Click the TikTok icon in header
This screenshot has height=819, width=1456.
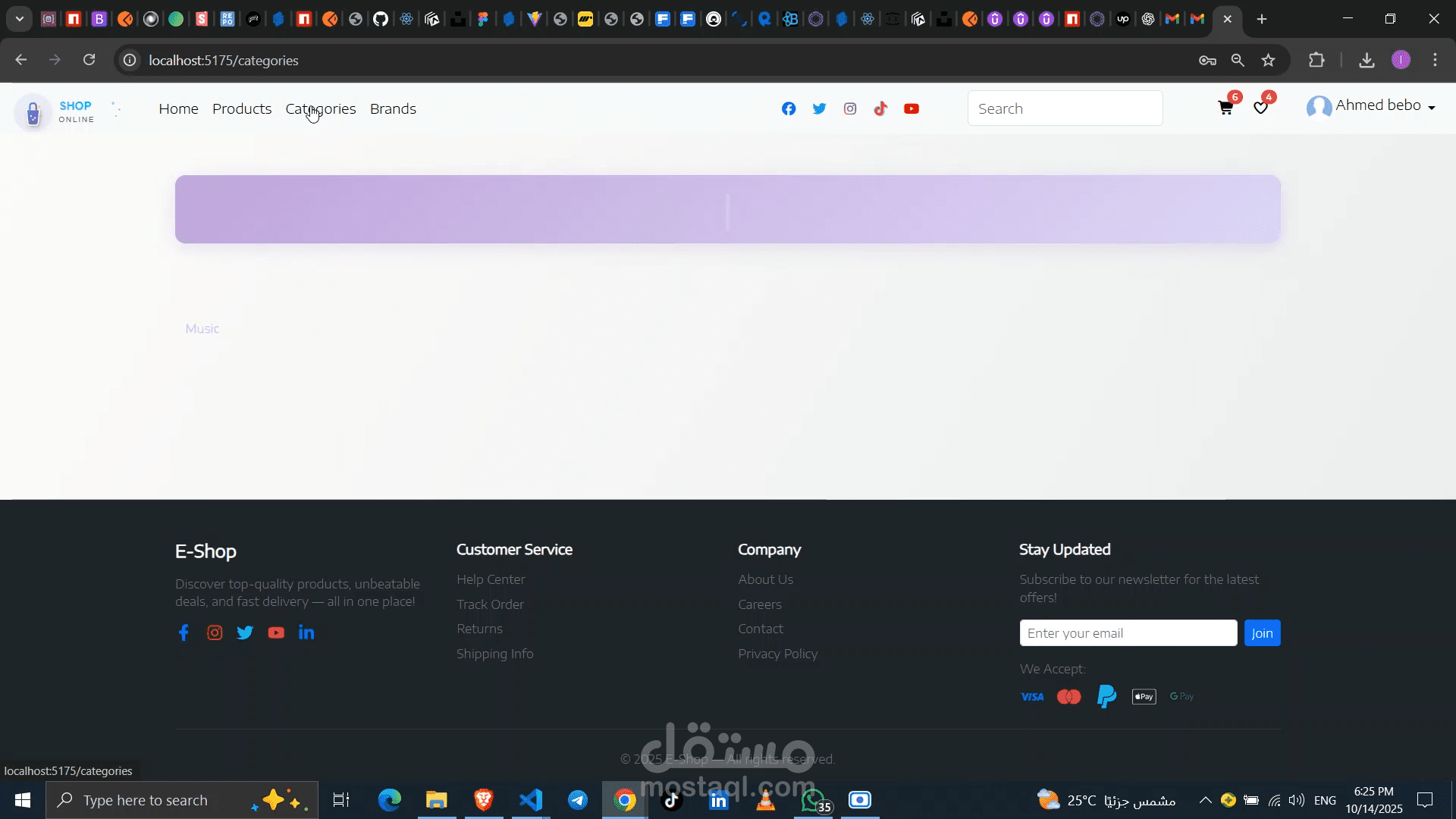(x=880, y=108)
